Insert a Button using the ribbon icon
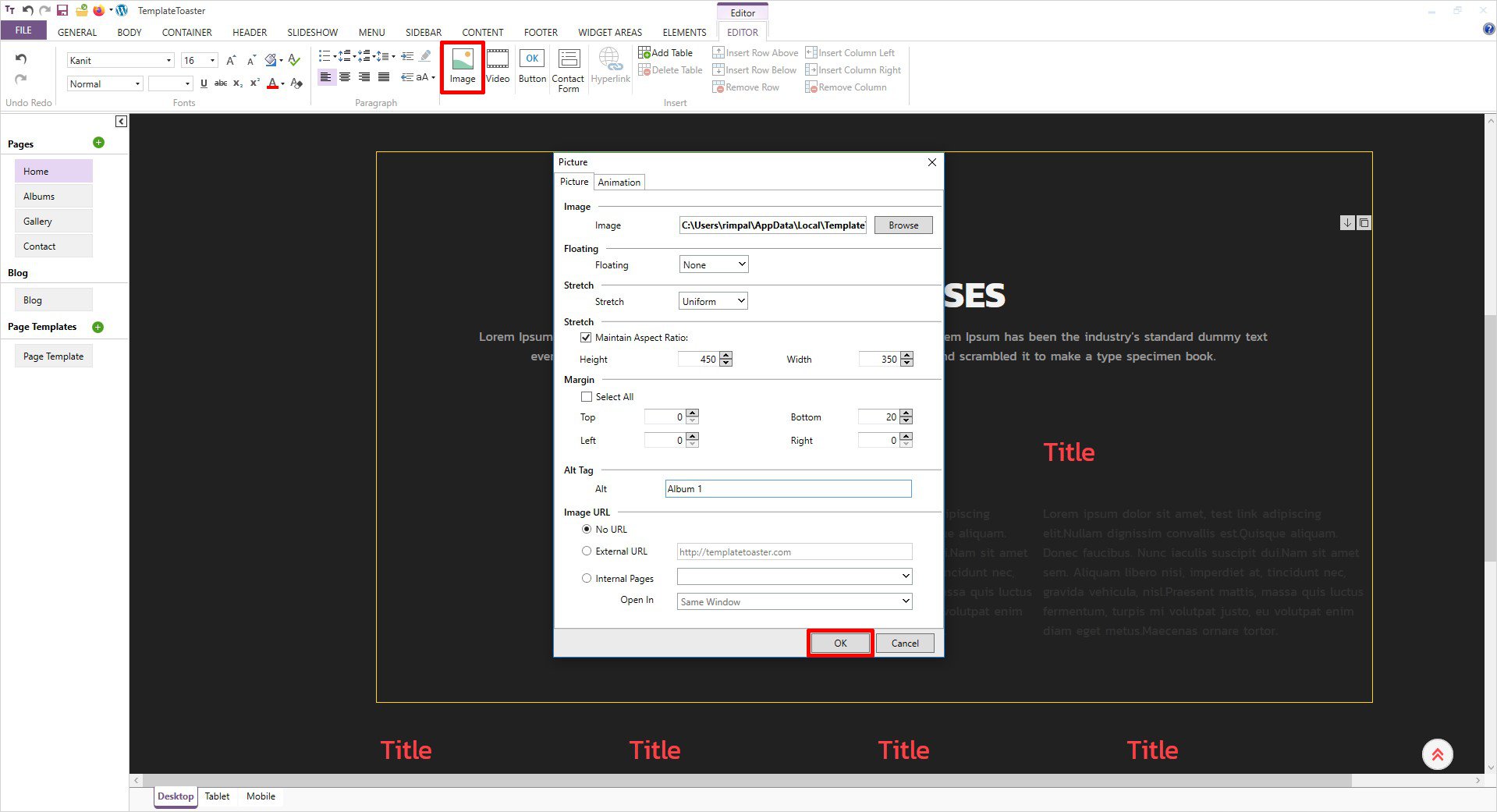 pos(532,66)
